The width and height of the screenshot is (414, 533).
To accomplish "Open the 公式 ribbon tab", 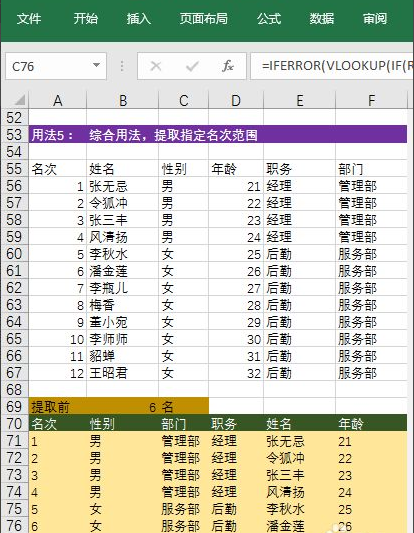I will tap(269, 18).
